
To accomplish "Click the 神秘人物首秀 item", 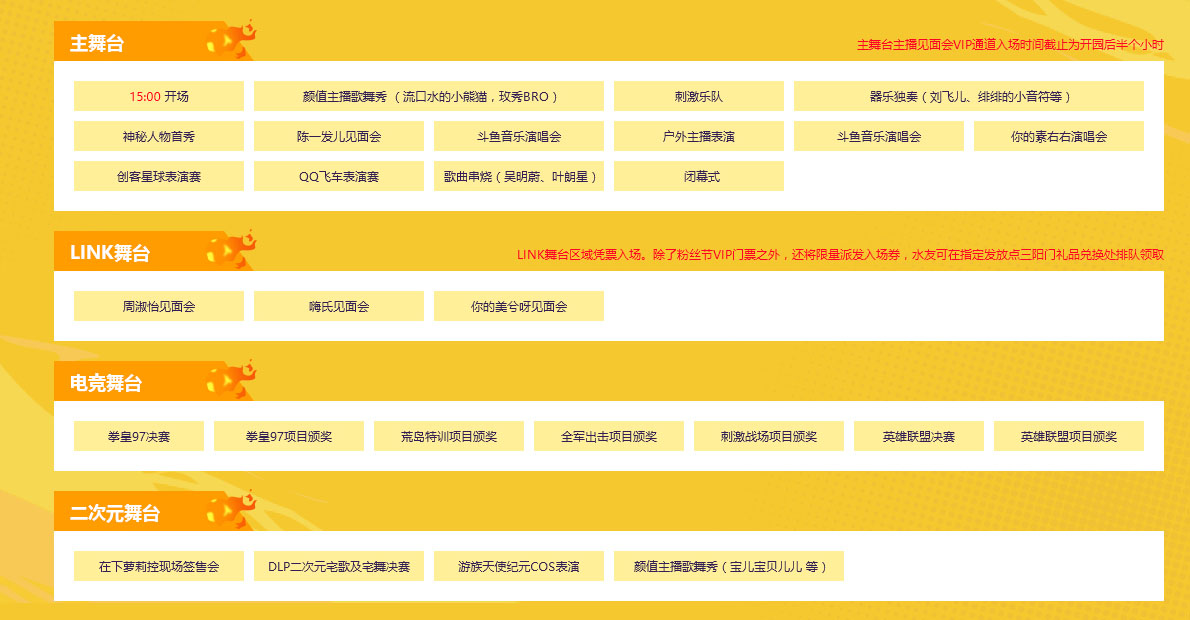I will point(159,137).
